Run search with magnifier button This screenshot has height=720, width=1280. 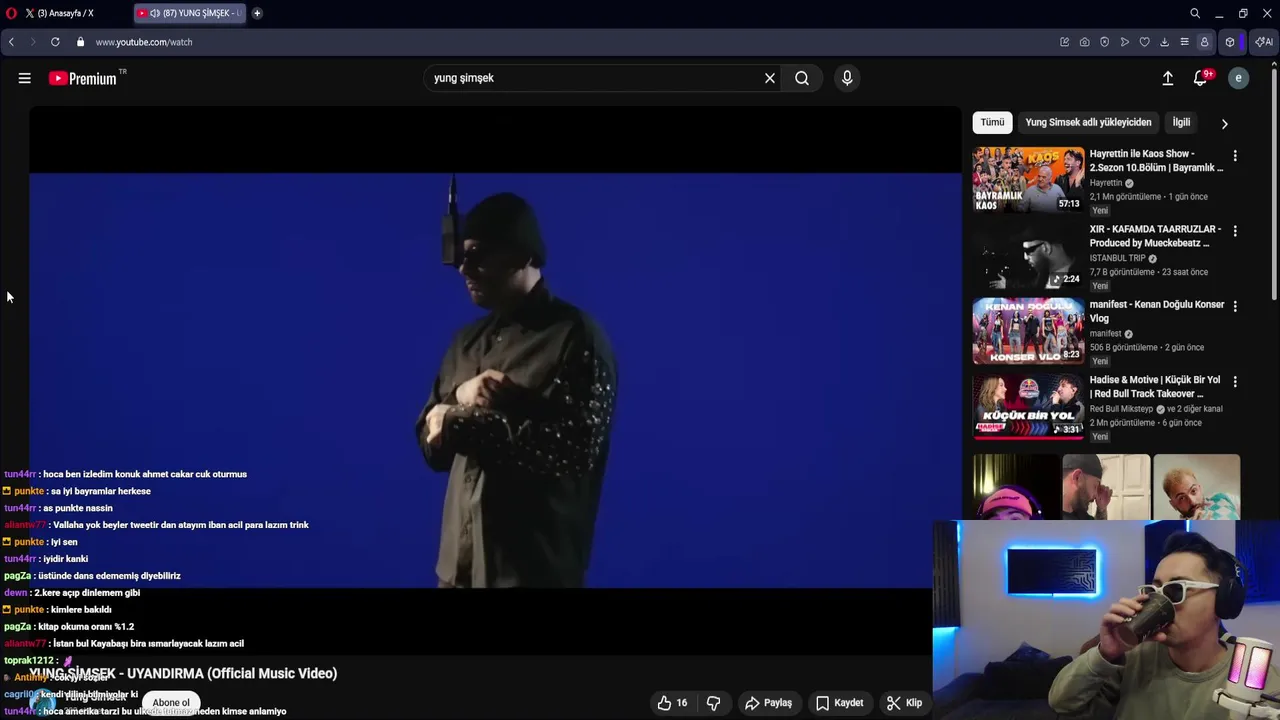pos(802,78)
